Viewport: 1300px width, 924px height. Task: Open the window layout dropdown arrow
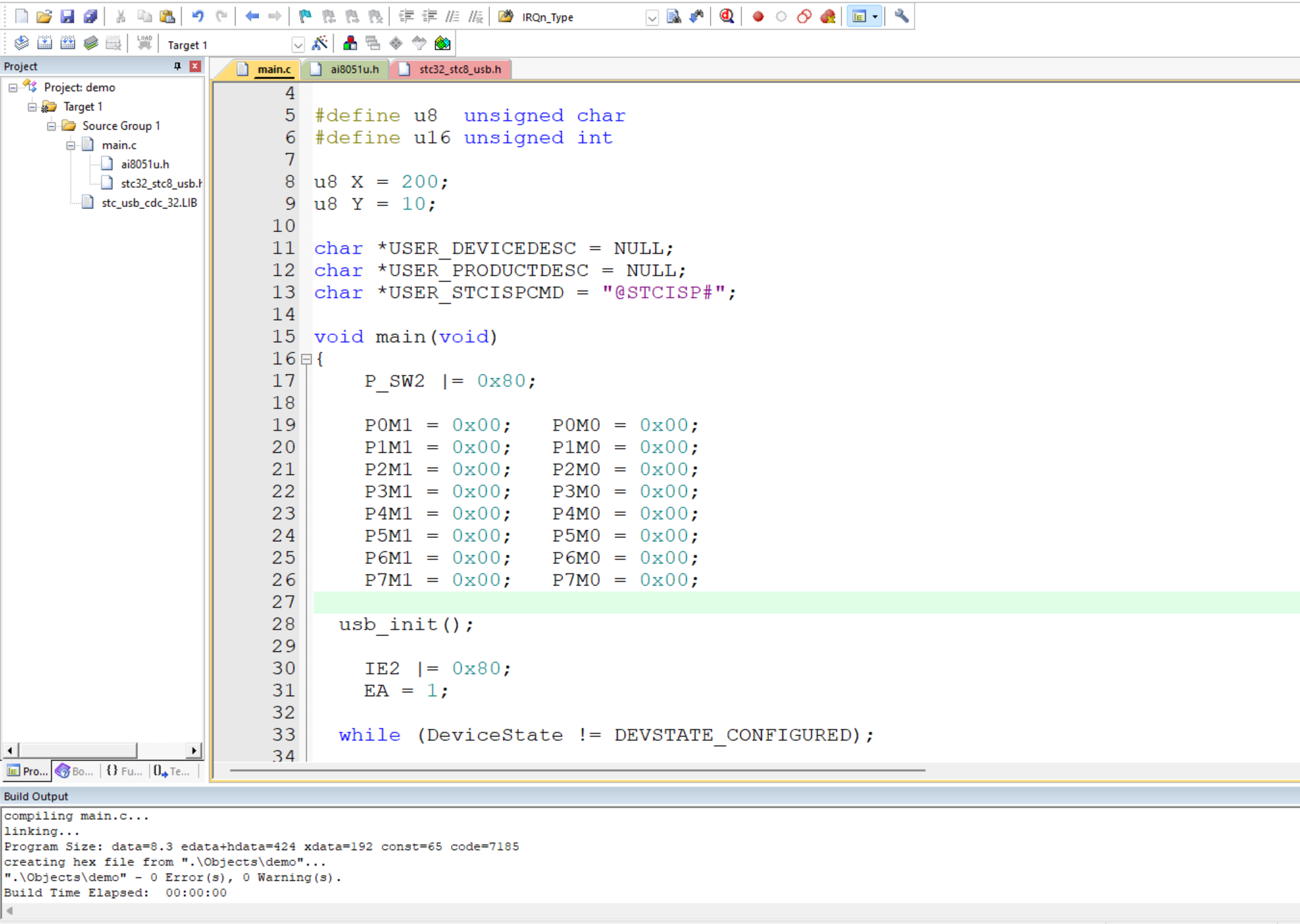click(875, 17)
